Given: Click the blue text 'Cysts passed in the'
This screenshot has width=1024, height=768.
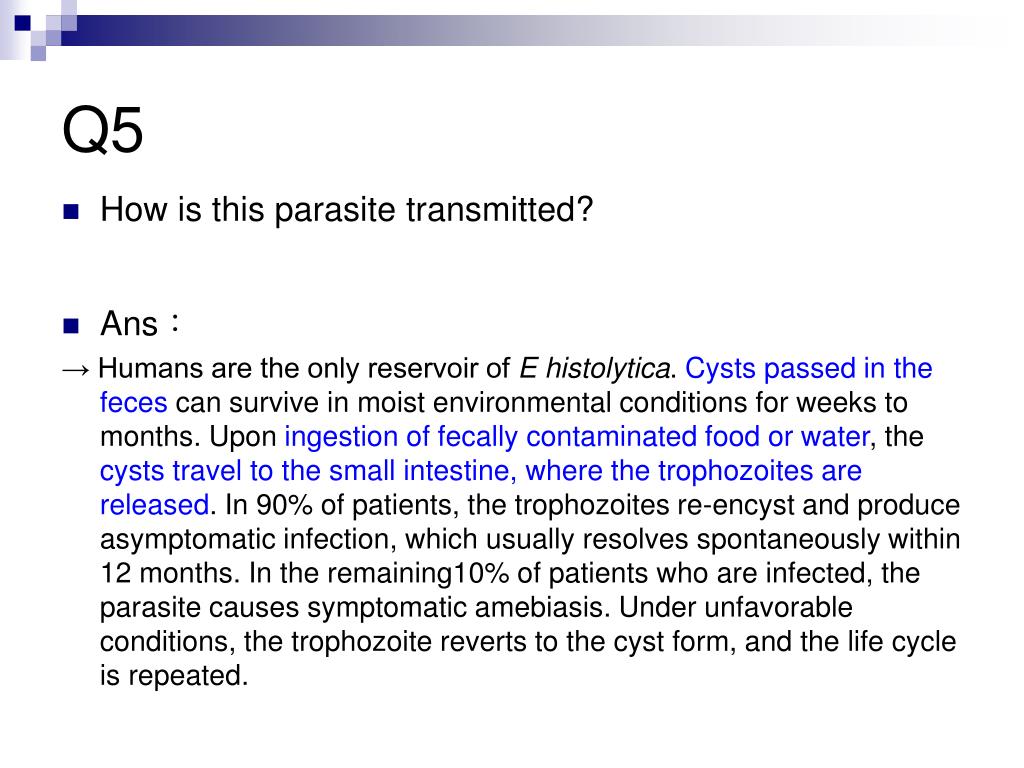Looking at the screenshot, I should [x=808, y=368].
